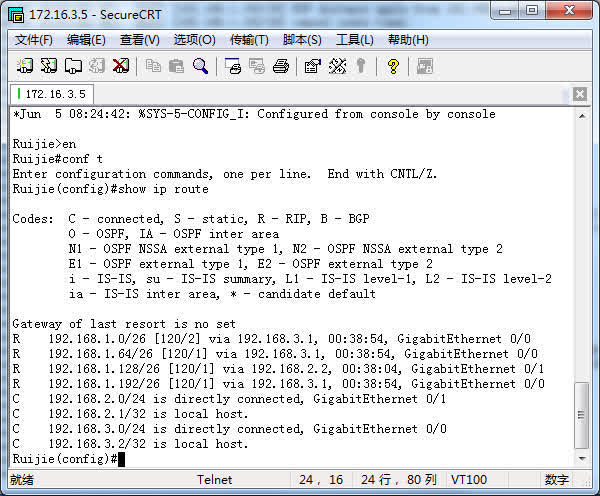Open the 脚本(S) menu
This screenshot has height=496, width=600.
tap(302, 40)
